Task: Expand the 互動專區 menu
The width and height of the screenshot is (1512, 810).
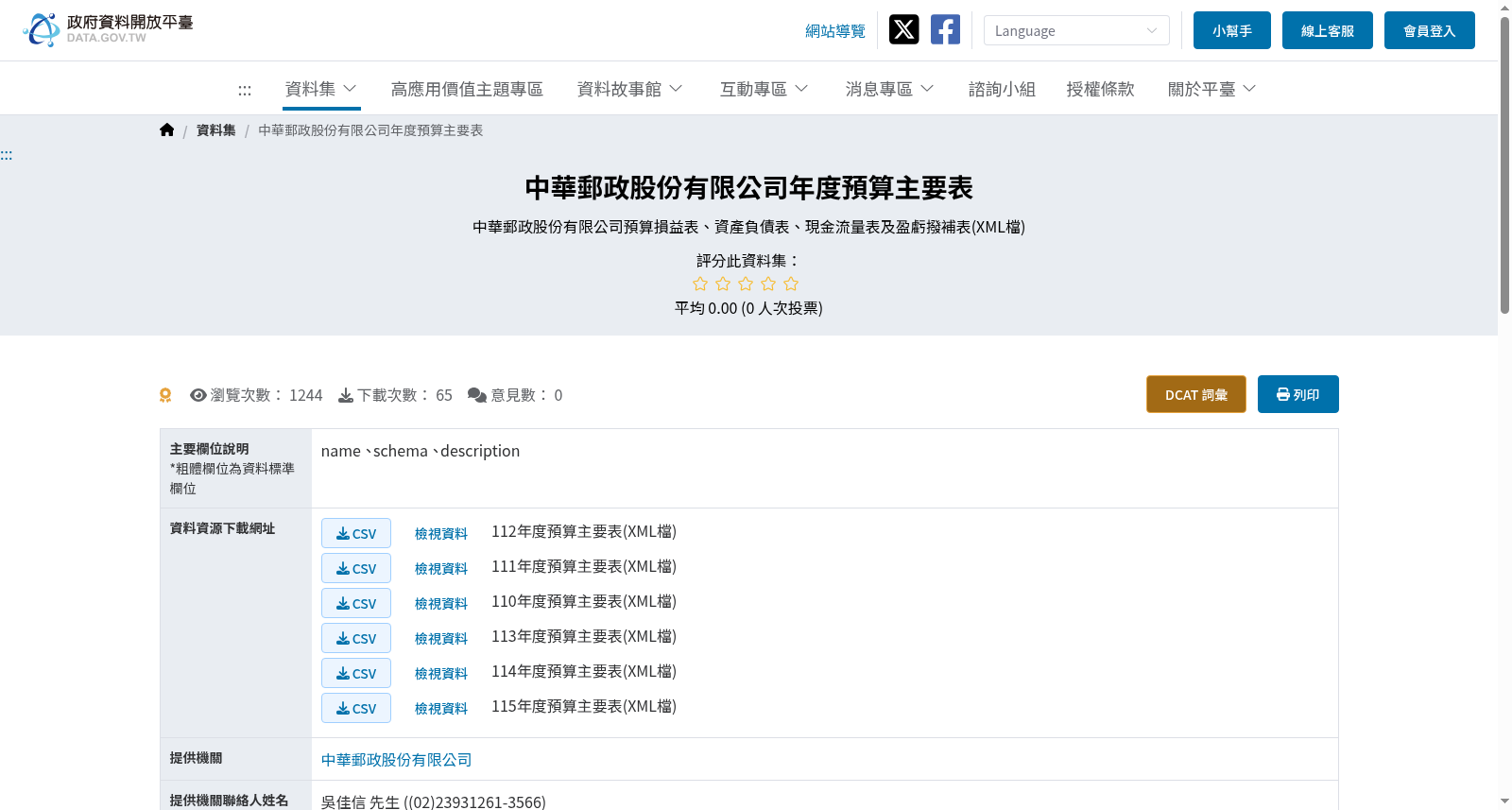Action: (765, 89)
